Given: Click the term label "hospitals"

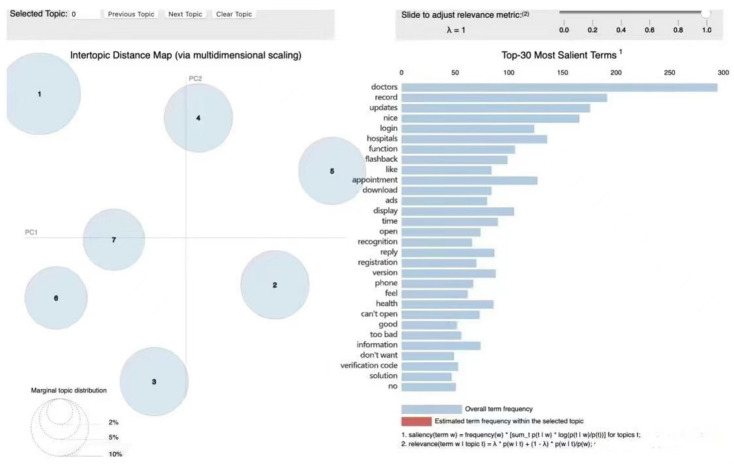Looking at the screenshot, I should (x=382, y=139).
